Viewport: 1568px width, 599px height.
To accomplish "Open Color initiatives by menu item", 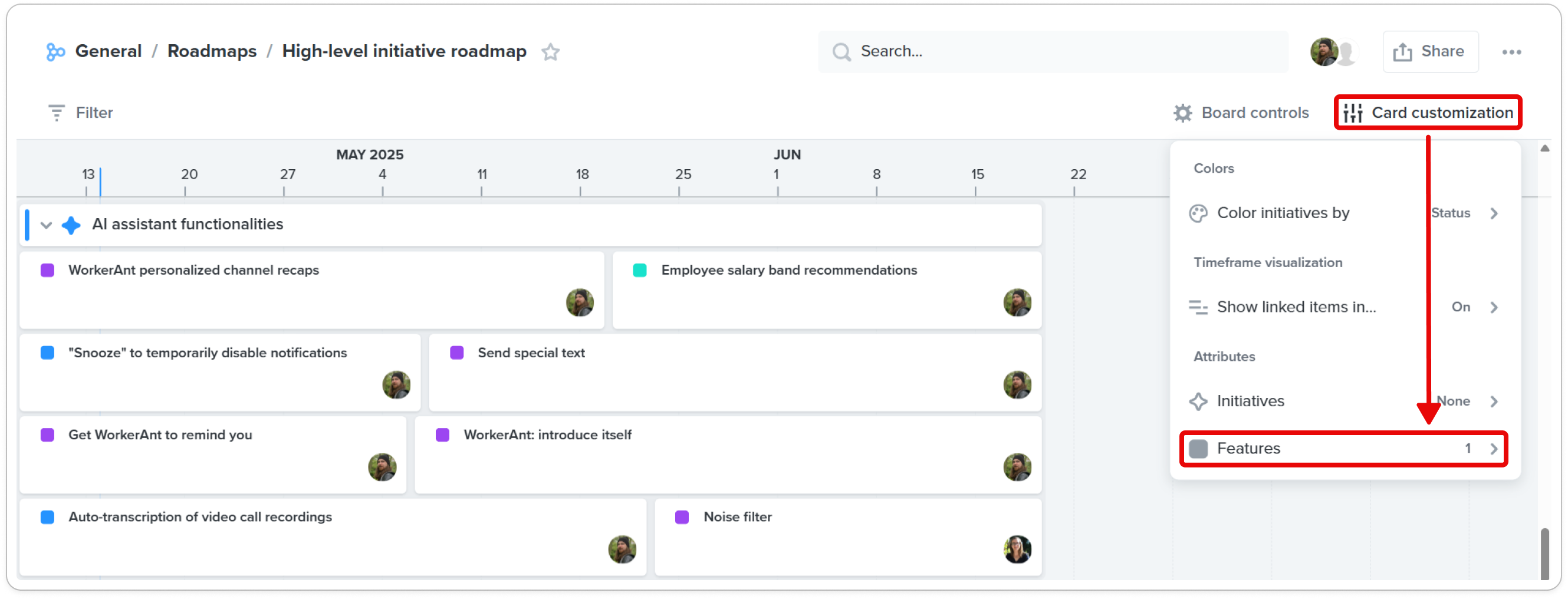I will click(1345, 213).
